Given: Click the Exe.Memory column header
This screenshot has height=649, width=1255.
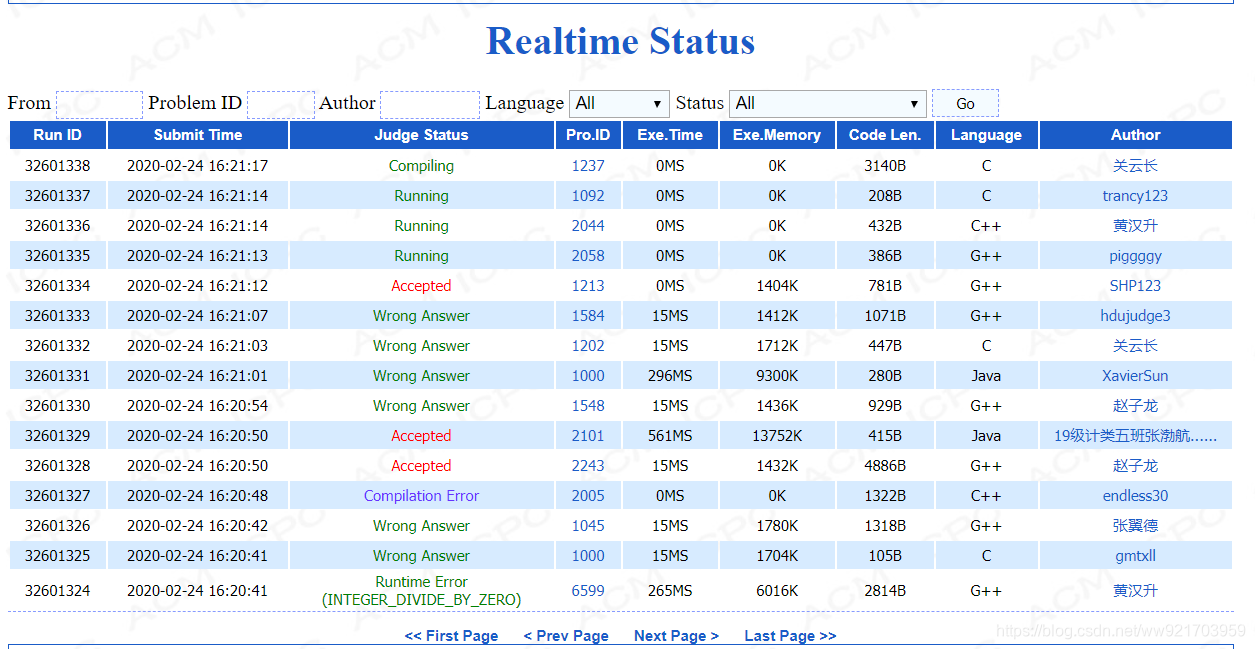Looking at the screenshot, I should (777, 135).
